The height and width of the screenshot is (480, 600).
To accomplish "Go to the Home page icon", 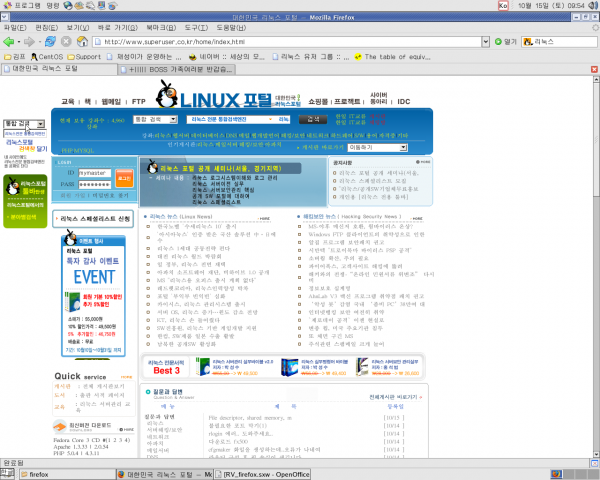I will tap(82, 41).
